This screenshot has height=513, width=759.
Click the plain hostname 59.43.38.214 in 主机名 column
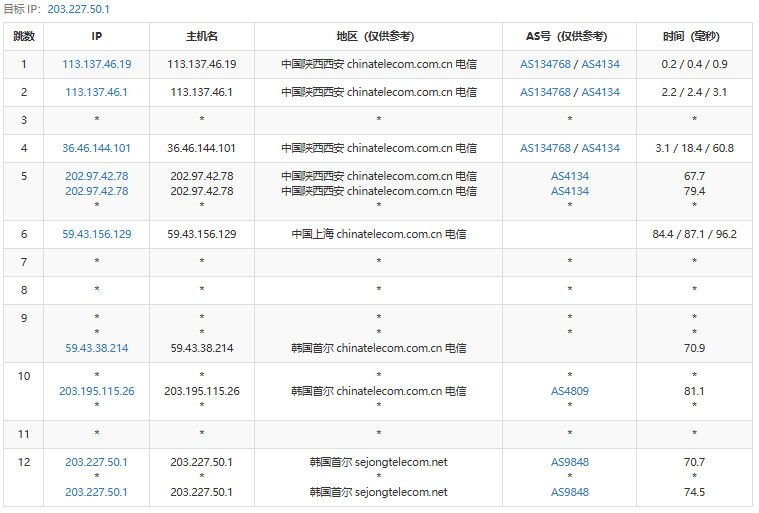tap(202, 348)
